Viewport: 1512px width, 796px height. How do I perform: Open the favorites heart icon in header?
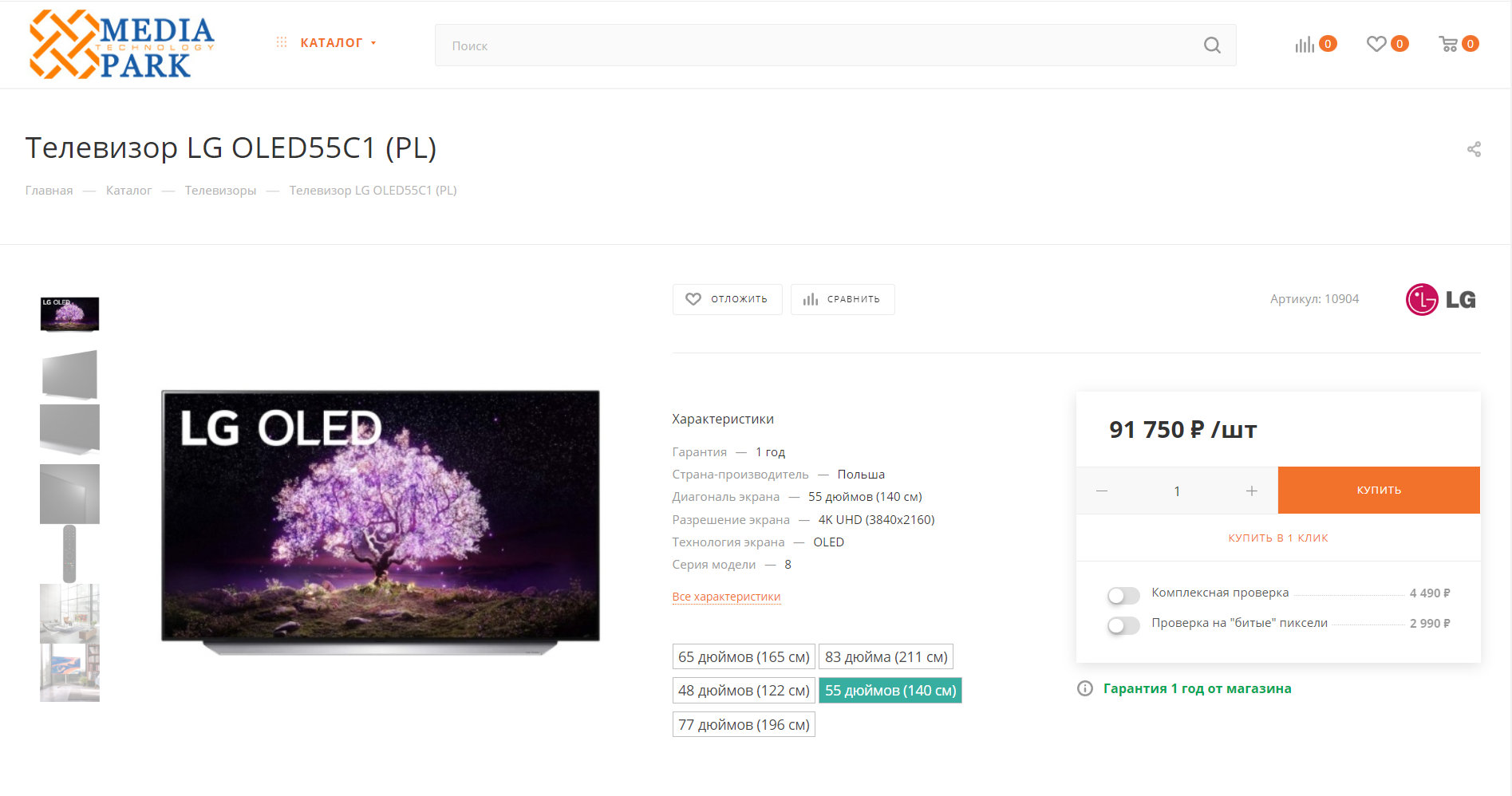[x=1376, y=44]
